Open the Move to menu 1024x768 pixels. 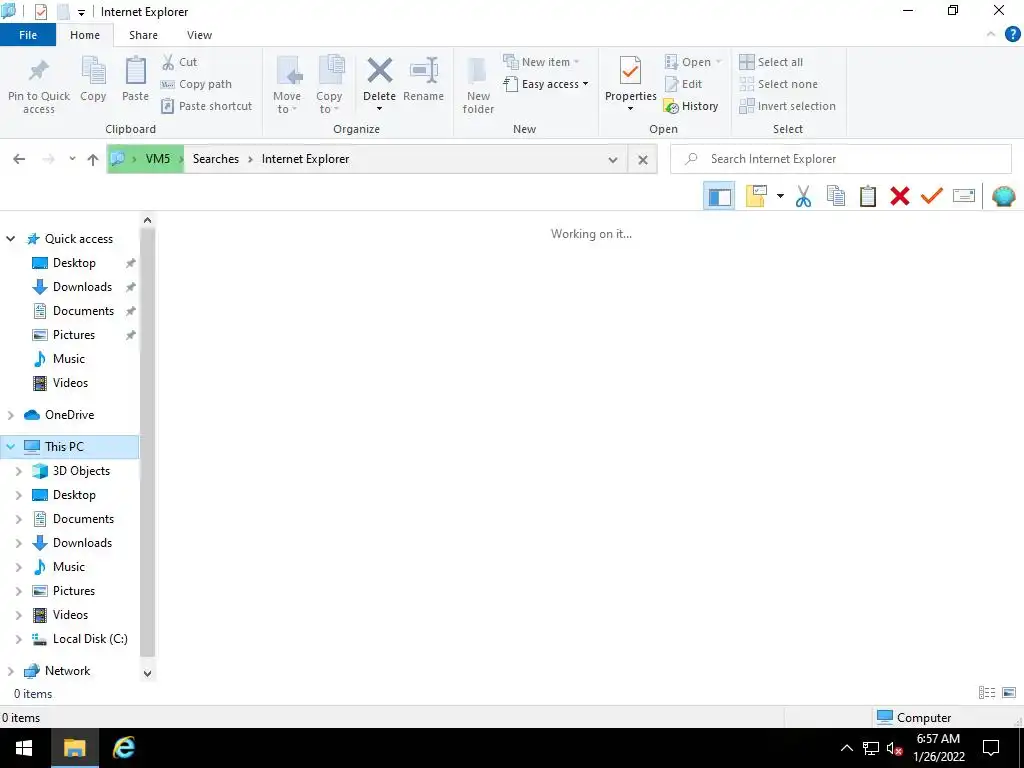[287, 85]
